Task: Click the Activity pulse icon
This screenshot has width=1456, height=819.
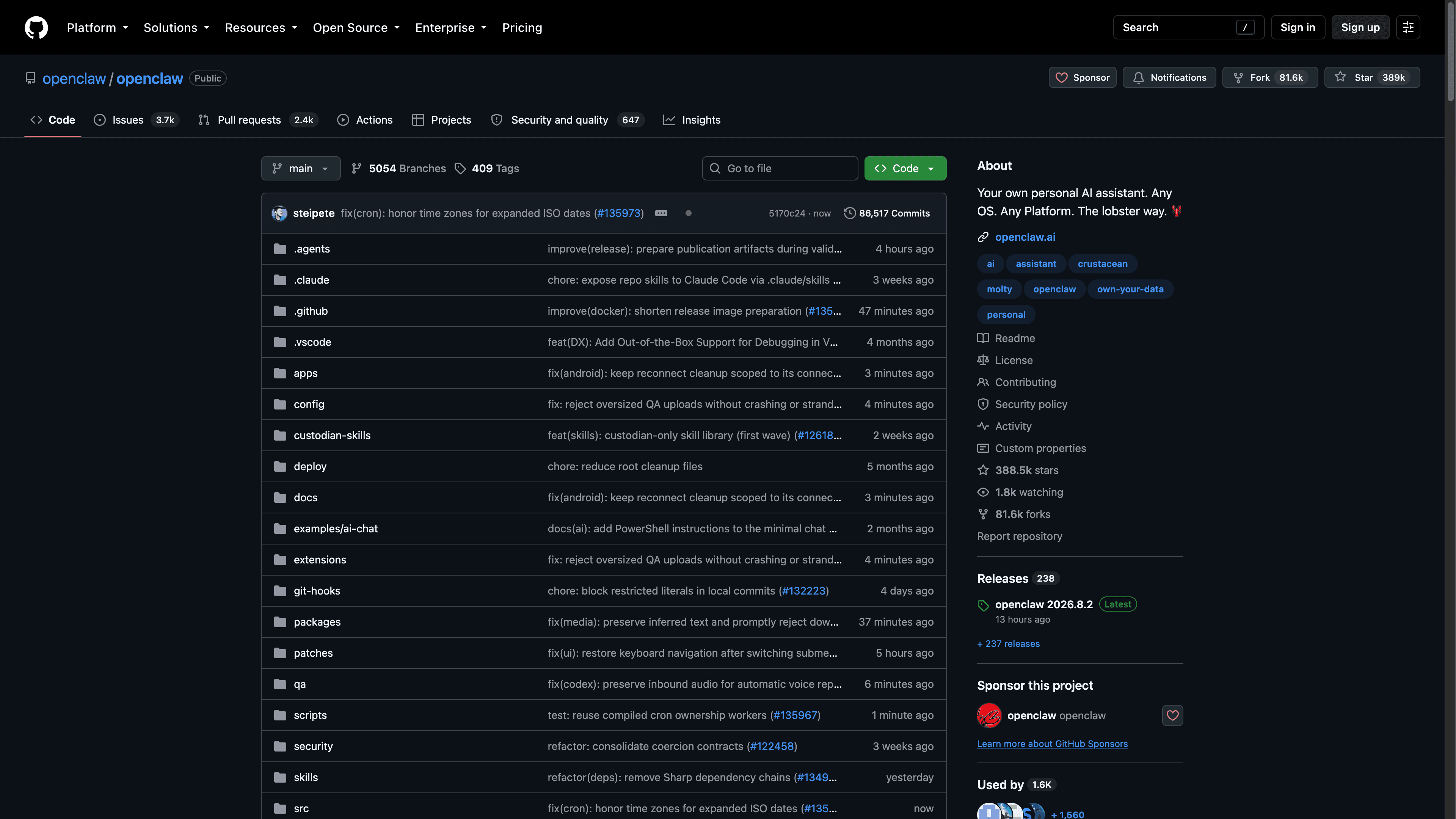Action: click(x=983, y=426)
